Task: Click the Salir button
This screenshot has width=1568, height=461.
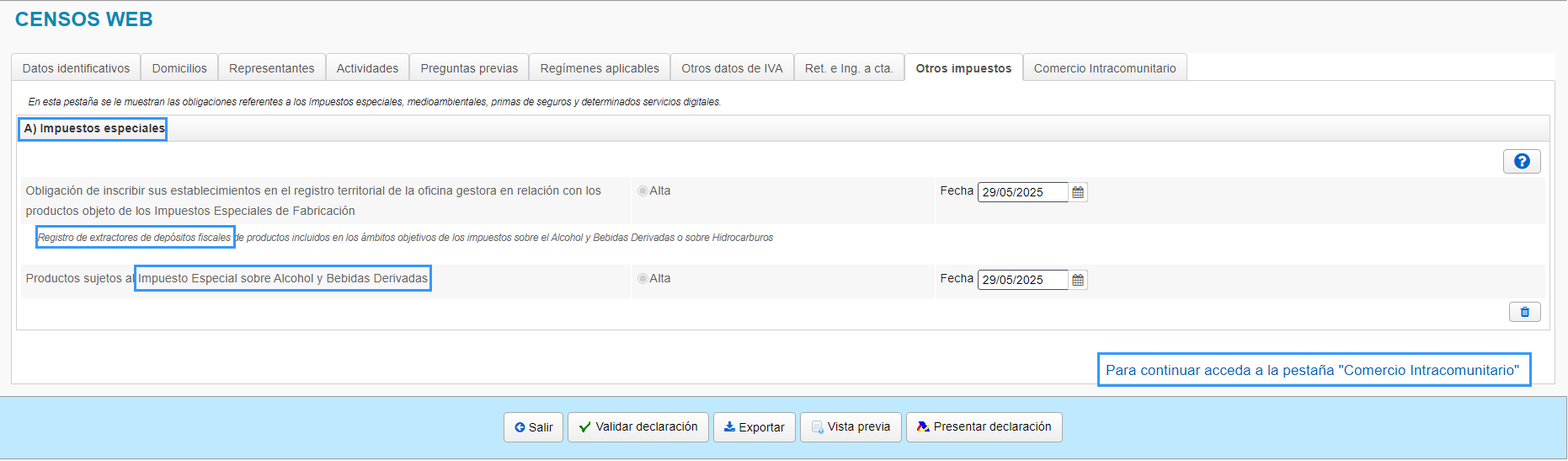Action: pos(533,427)
